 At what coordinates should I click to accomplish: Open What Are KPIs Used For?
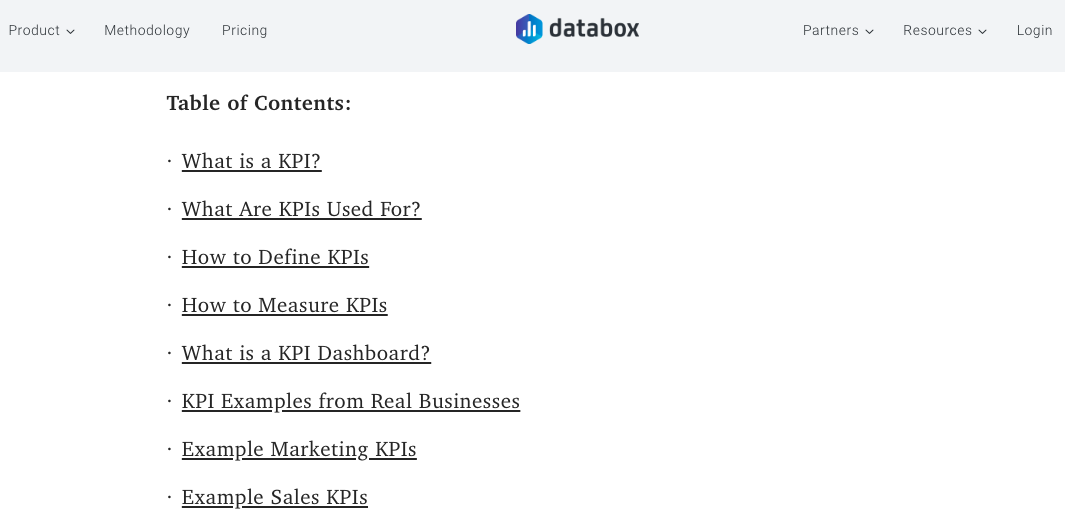click(x=301, y=210)
